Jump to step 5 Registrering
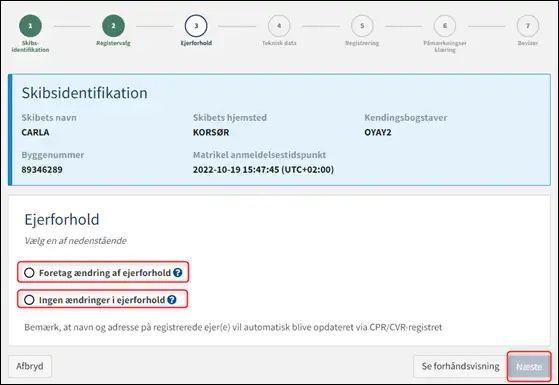The width and height of the screenshot is (559, 385). (362, 26)
